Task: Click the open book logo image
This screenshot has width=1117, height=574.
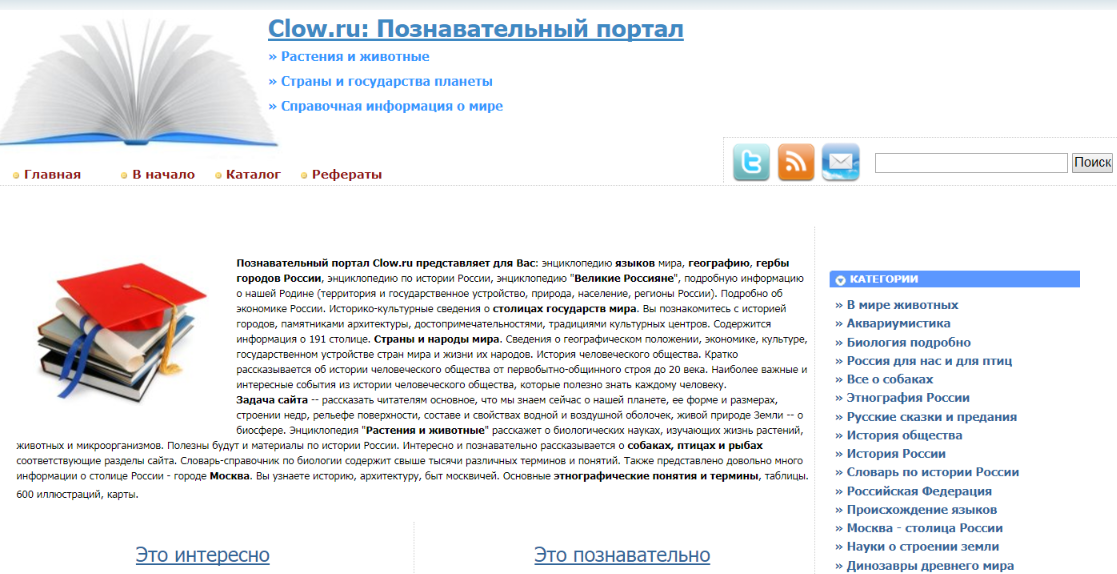Action: pyautogui.click(x=139, y=84)
